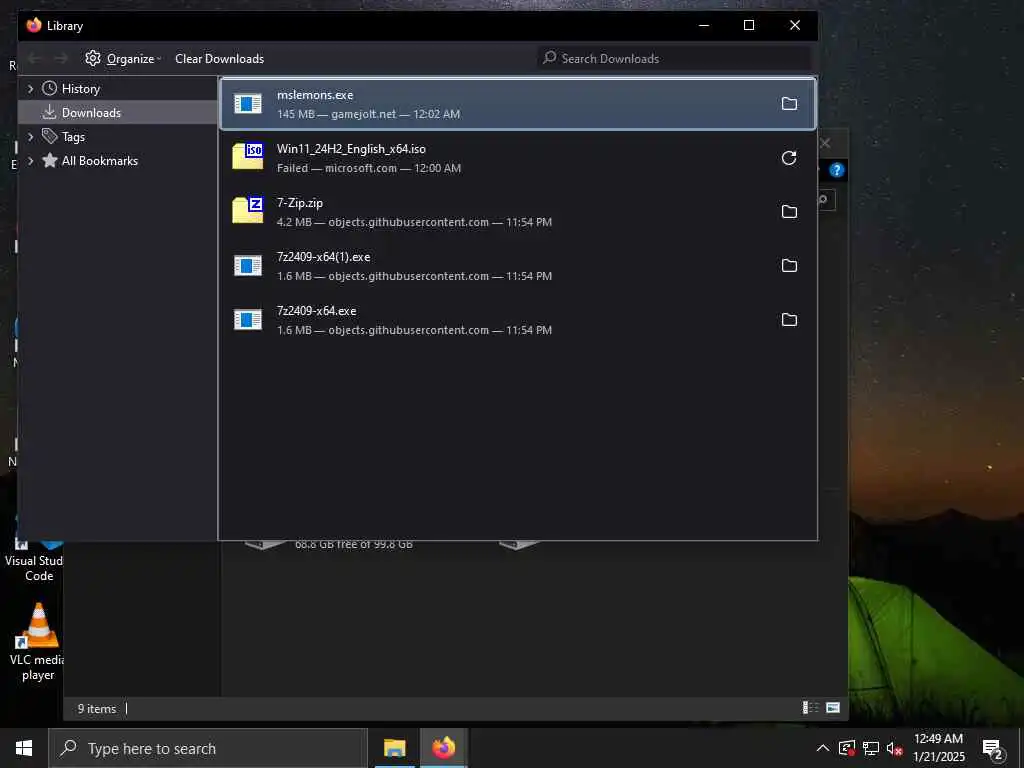Viewport: 1024px width, 768px height.
Task: Click the 7z2409-x64(1).exe file icon
Action: 248,266
